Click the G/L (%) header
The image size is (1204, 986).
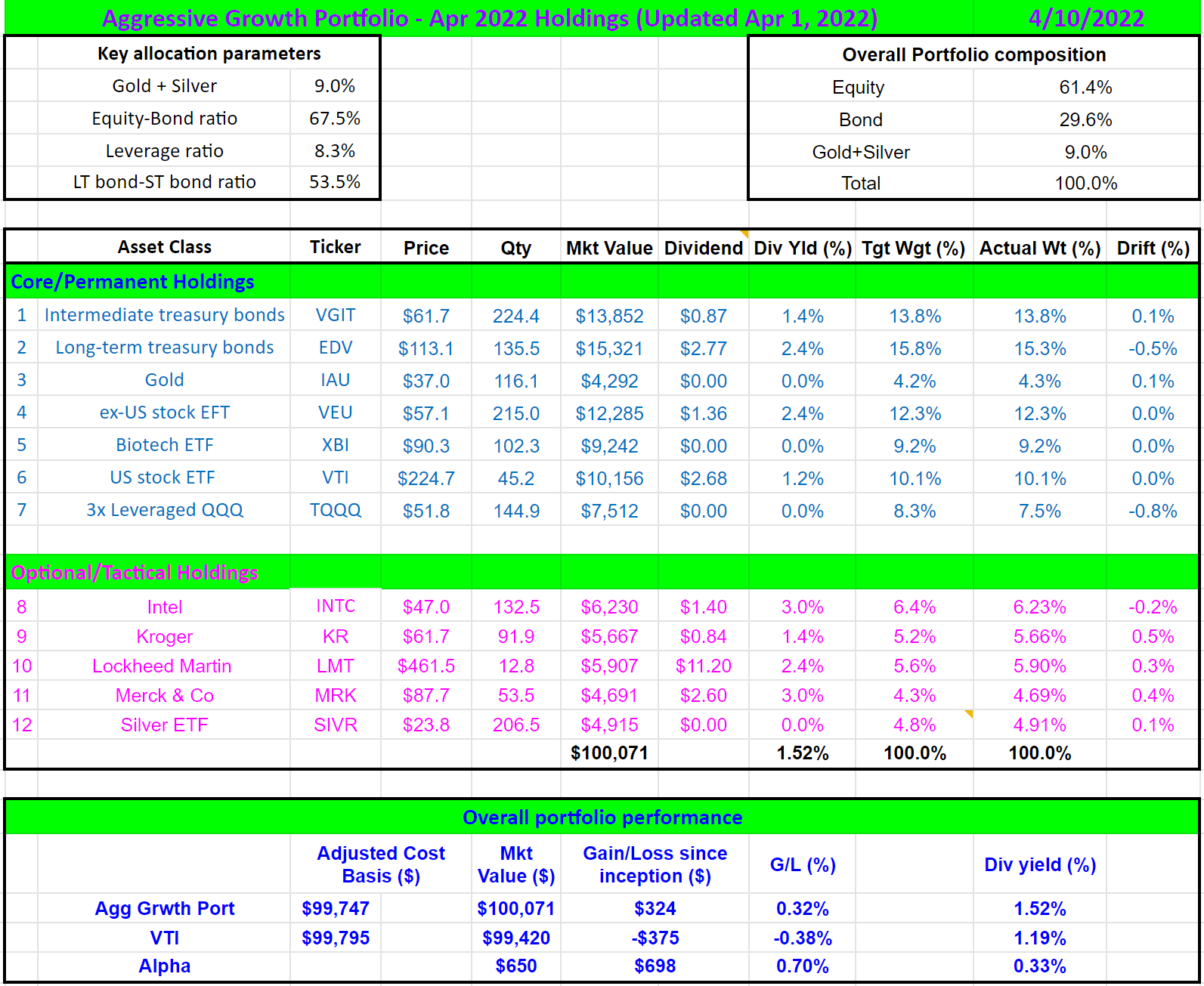(x=803, y=865)
